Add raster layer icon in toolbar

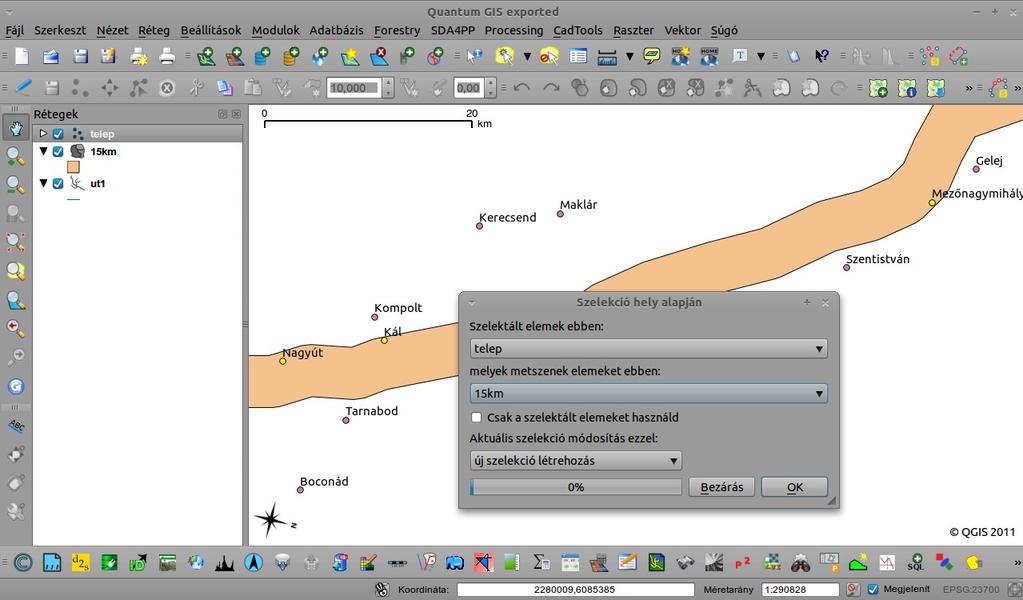[235, 56]
